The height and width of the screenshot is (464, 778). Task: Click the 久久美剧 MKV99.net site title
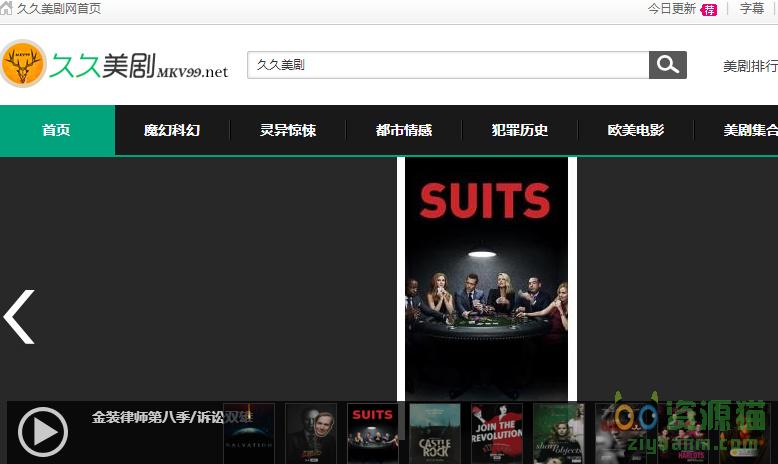click(139, 66)
